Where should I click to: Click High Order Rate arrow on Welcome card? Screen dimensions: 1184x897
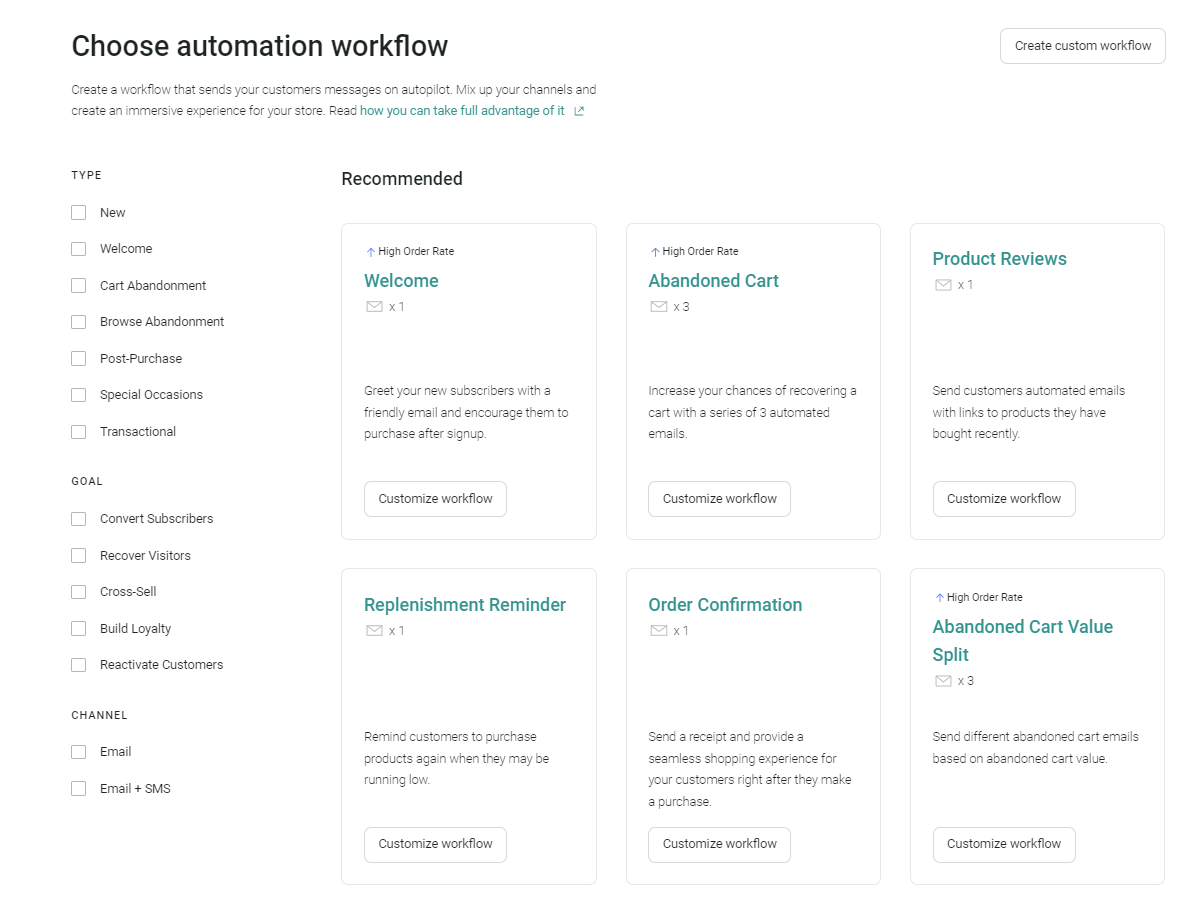pos(370,252)
